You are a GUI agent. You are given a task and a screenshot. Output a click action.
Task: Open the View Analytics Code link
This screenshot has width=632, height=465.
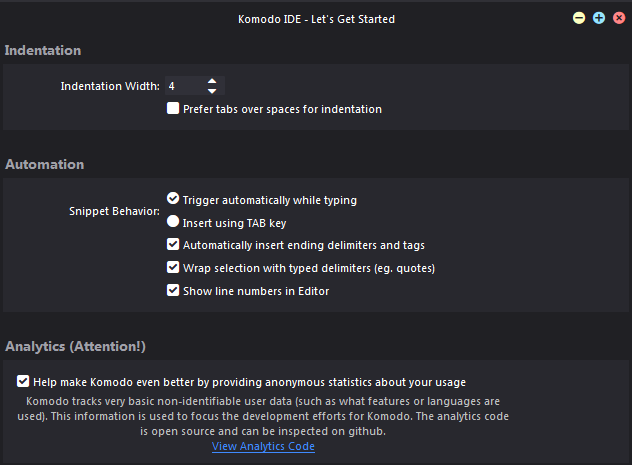(263, 447)
